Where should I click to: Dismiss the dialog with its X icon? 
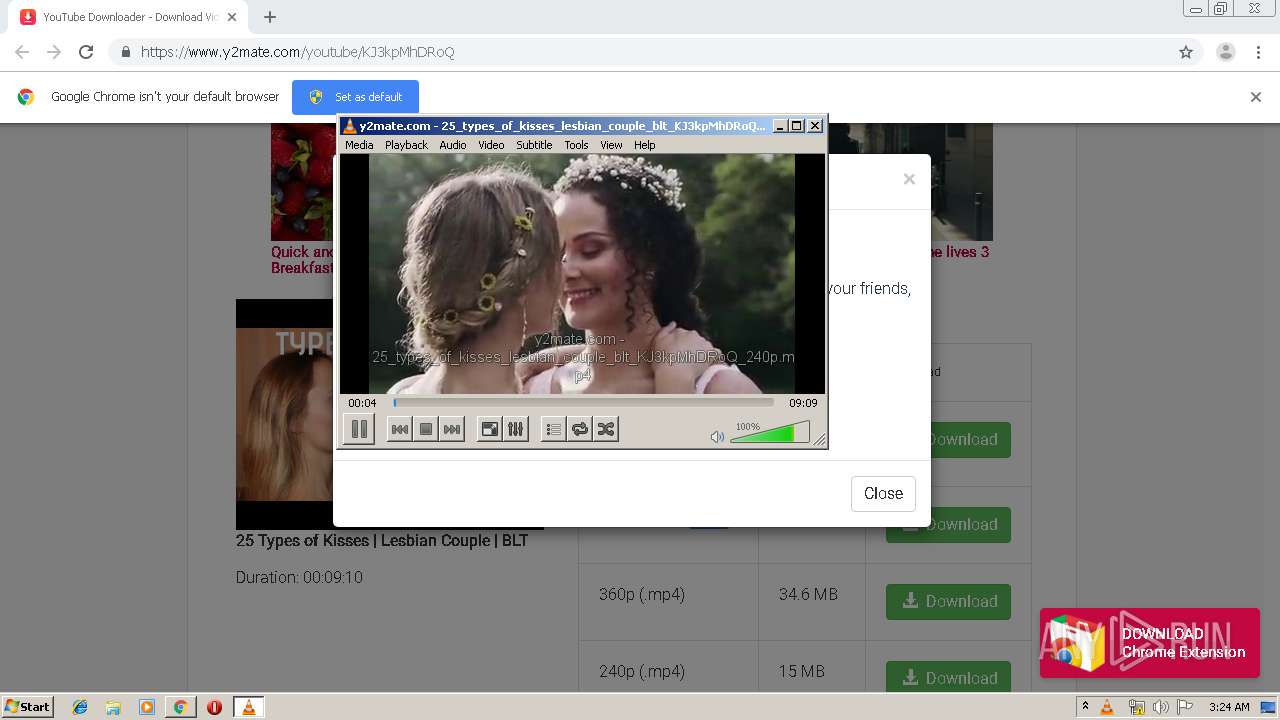pos(909,179)
